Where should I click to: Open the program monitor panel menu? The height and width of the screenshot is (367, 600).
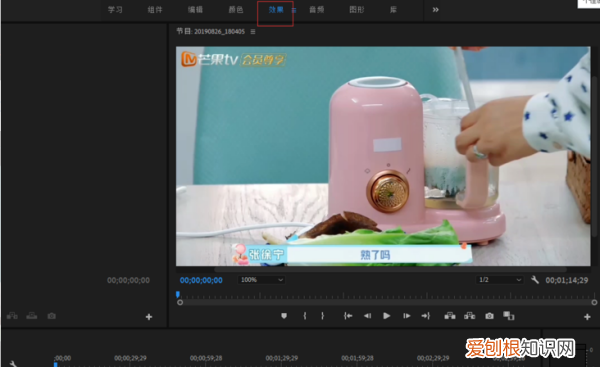point(253,32)
